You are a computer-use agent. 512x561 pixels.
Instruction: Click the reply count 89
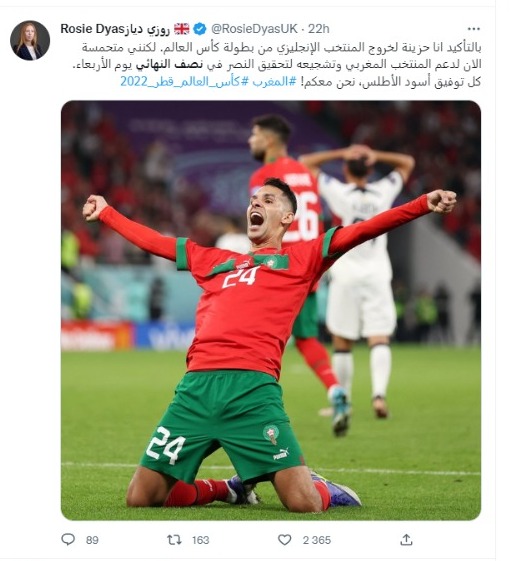tap(92, 540)
